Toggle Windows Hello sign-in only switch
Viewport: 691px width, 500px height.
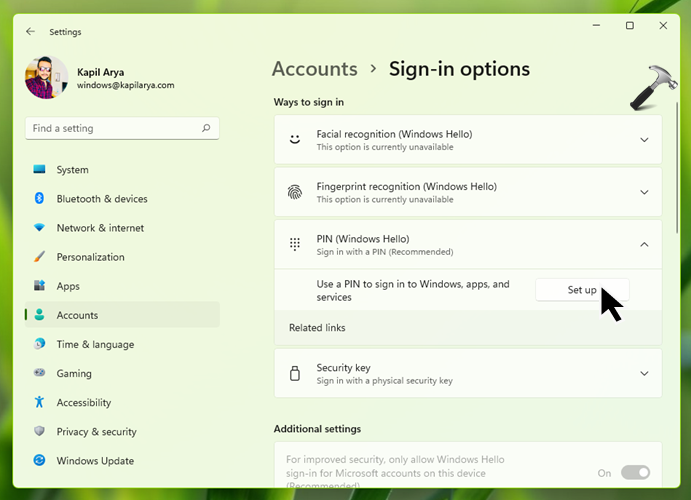pyautogui.click(x=635, y=472)
